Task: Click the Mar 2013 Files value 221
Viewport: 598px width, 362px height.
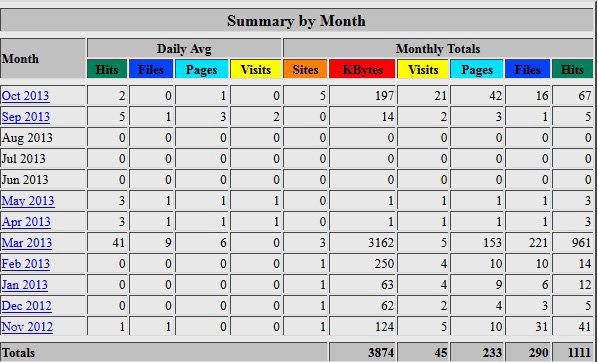Action: tap(539, 243)
